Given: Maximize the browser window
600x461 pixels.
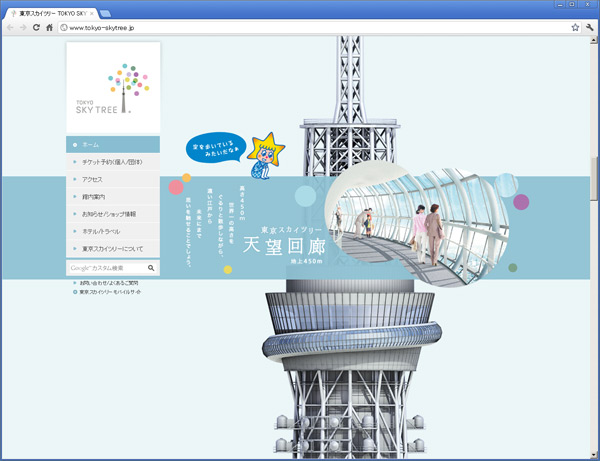Looking at the screenshot, I should (572, 4).
